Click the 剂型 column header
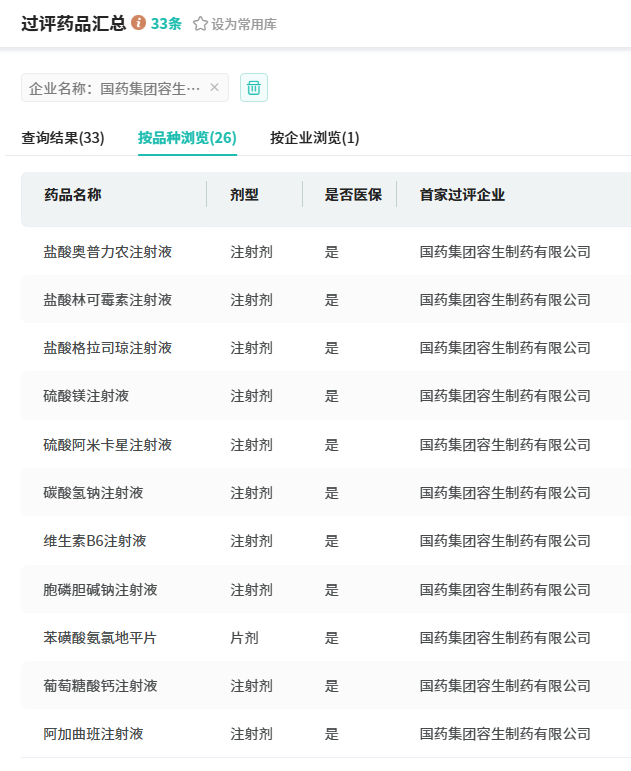The width and height of the screenshot is (631, 771). pos(244,195)
